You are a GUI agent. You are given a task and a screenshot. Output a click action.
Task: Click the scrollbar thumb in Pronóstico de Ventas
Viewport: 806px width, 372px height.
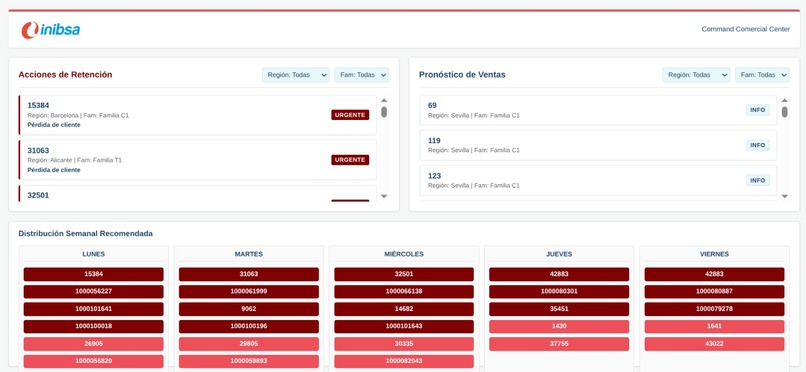pyautogui.click(x=784, y=112)
